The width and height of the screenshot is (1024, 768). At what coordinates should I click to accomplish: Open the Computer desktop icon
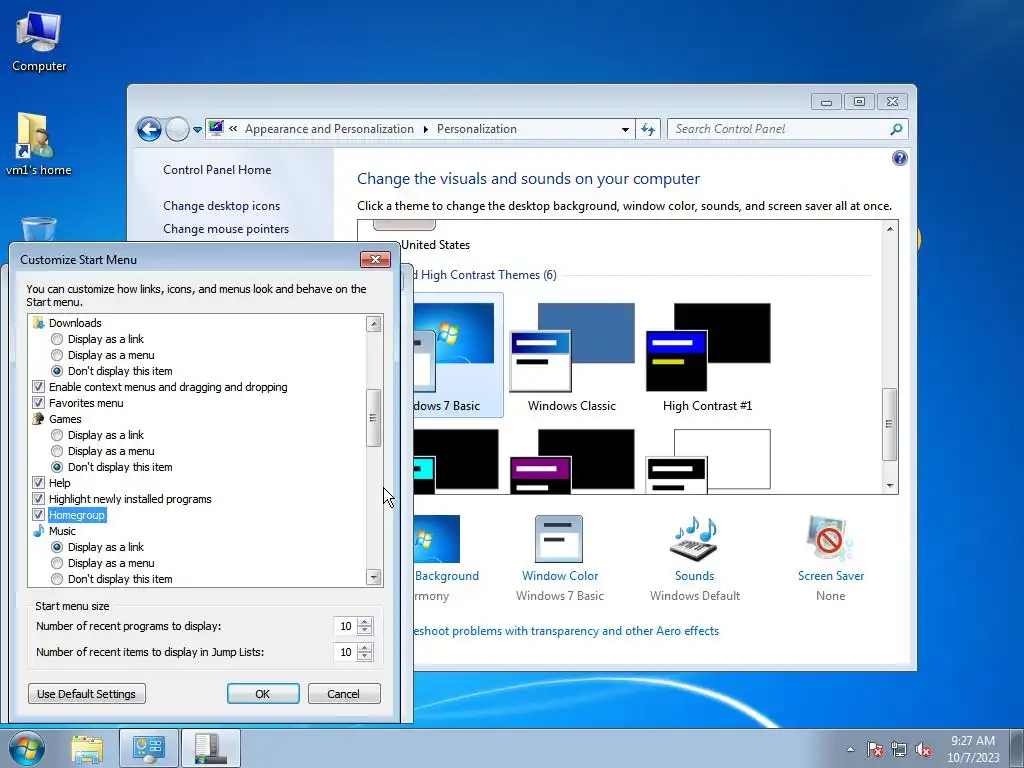39,42
